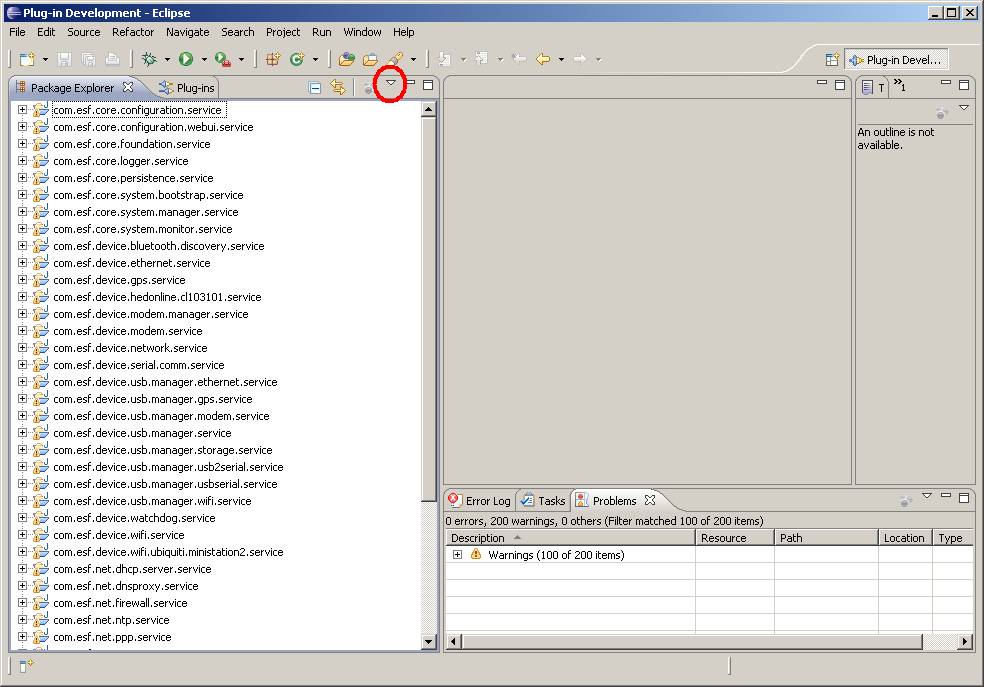Launch the green Run button
Image resolution: width=984 pixels, height=687 pixels.
pos(186,59)
